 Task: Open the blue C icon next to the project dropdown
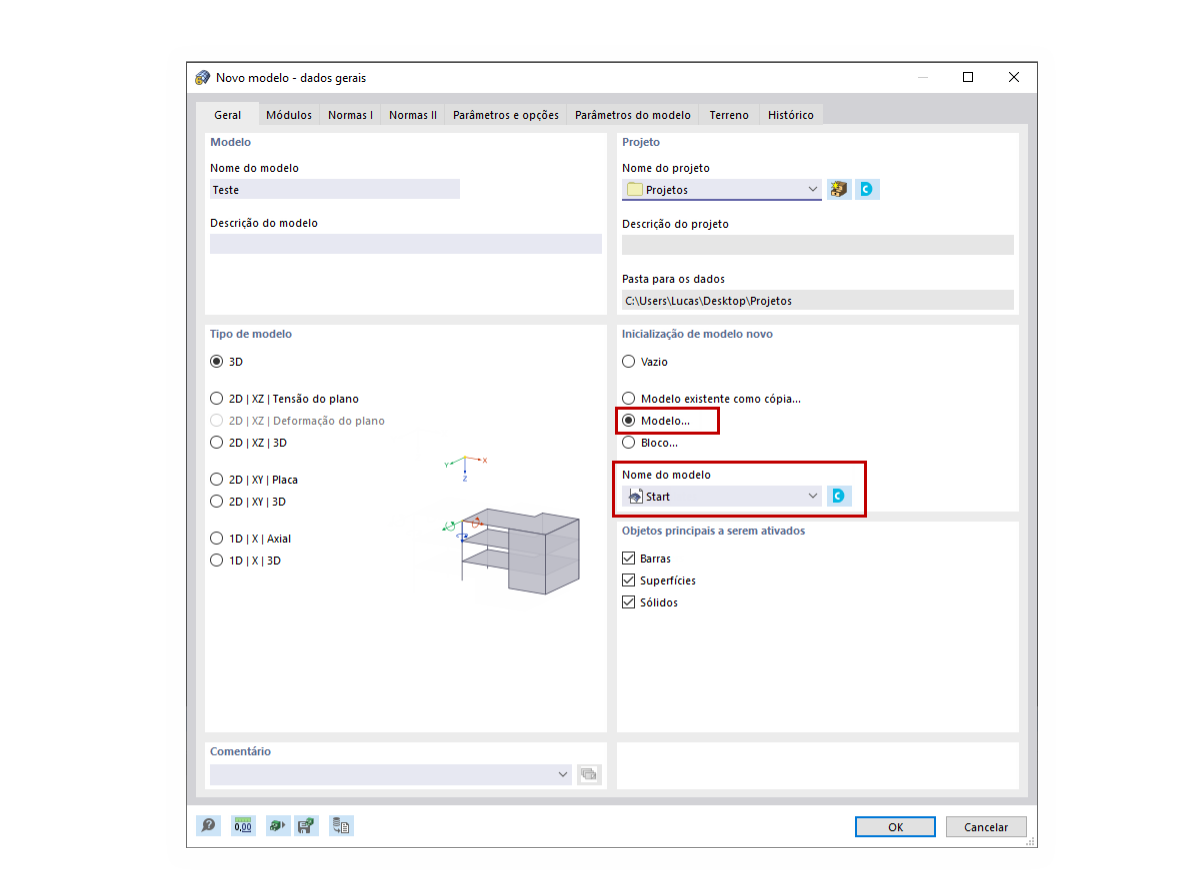point(866,189)
